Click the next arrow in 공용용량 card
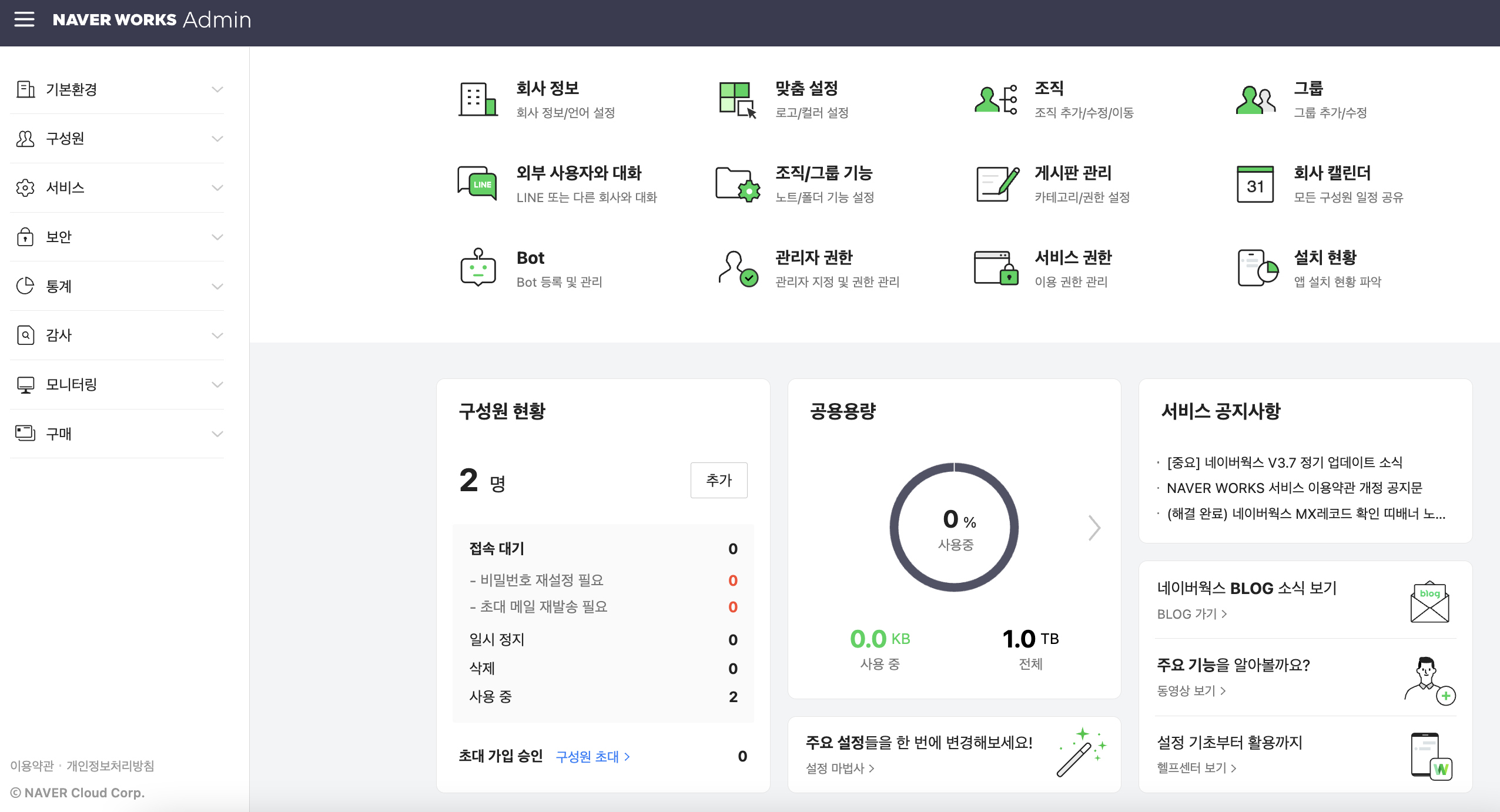 click(1093, 528)
